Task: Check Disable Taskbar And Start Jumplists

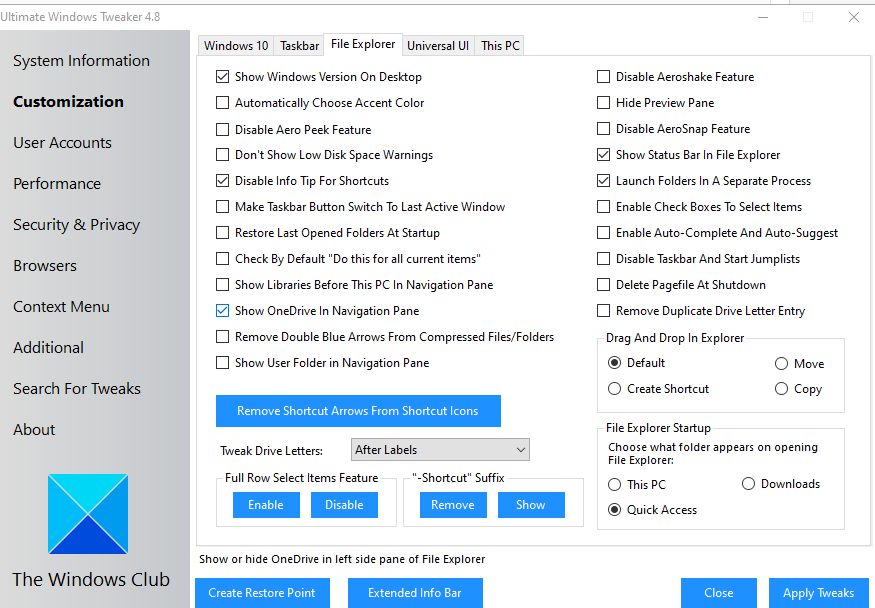Action: coord(603,259)
